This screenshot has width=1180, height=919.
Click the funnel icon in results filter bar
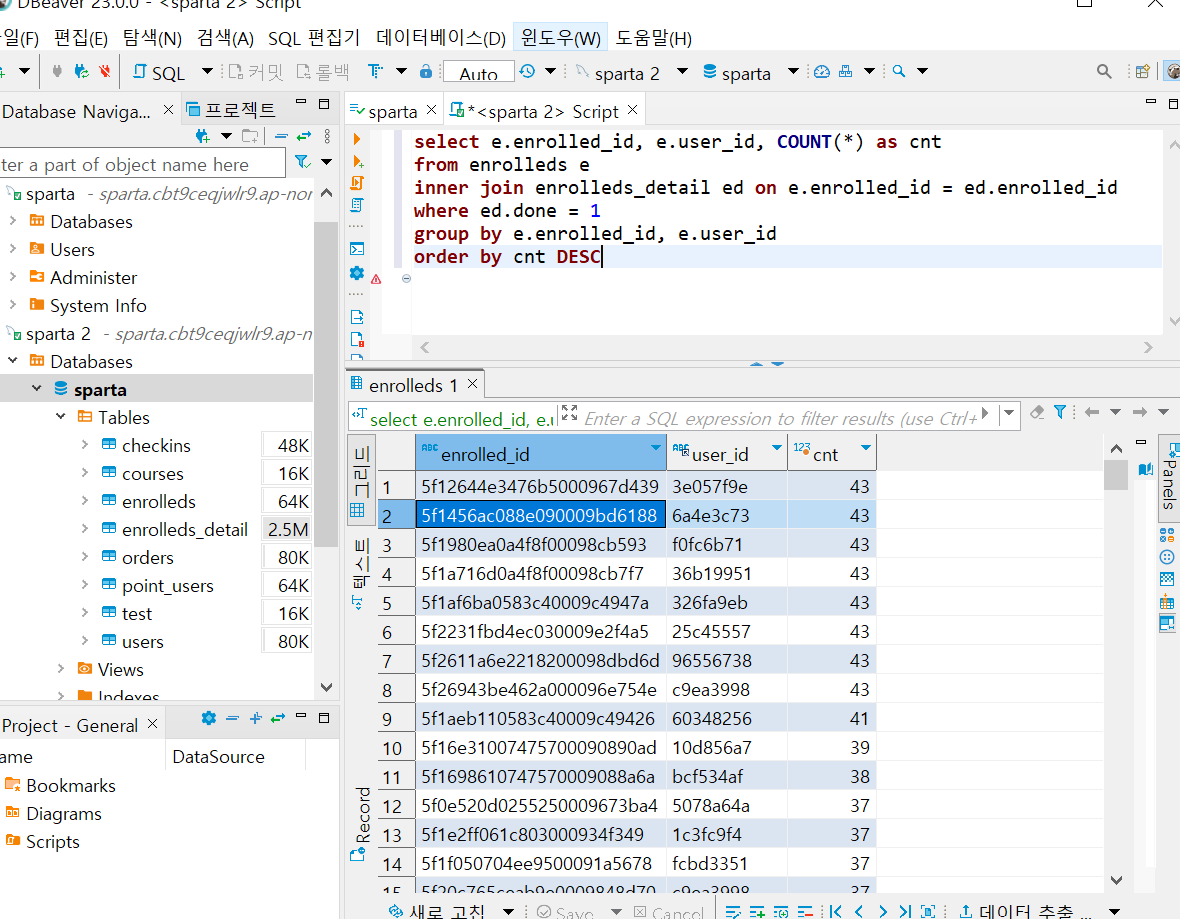1060,412
